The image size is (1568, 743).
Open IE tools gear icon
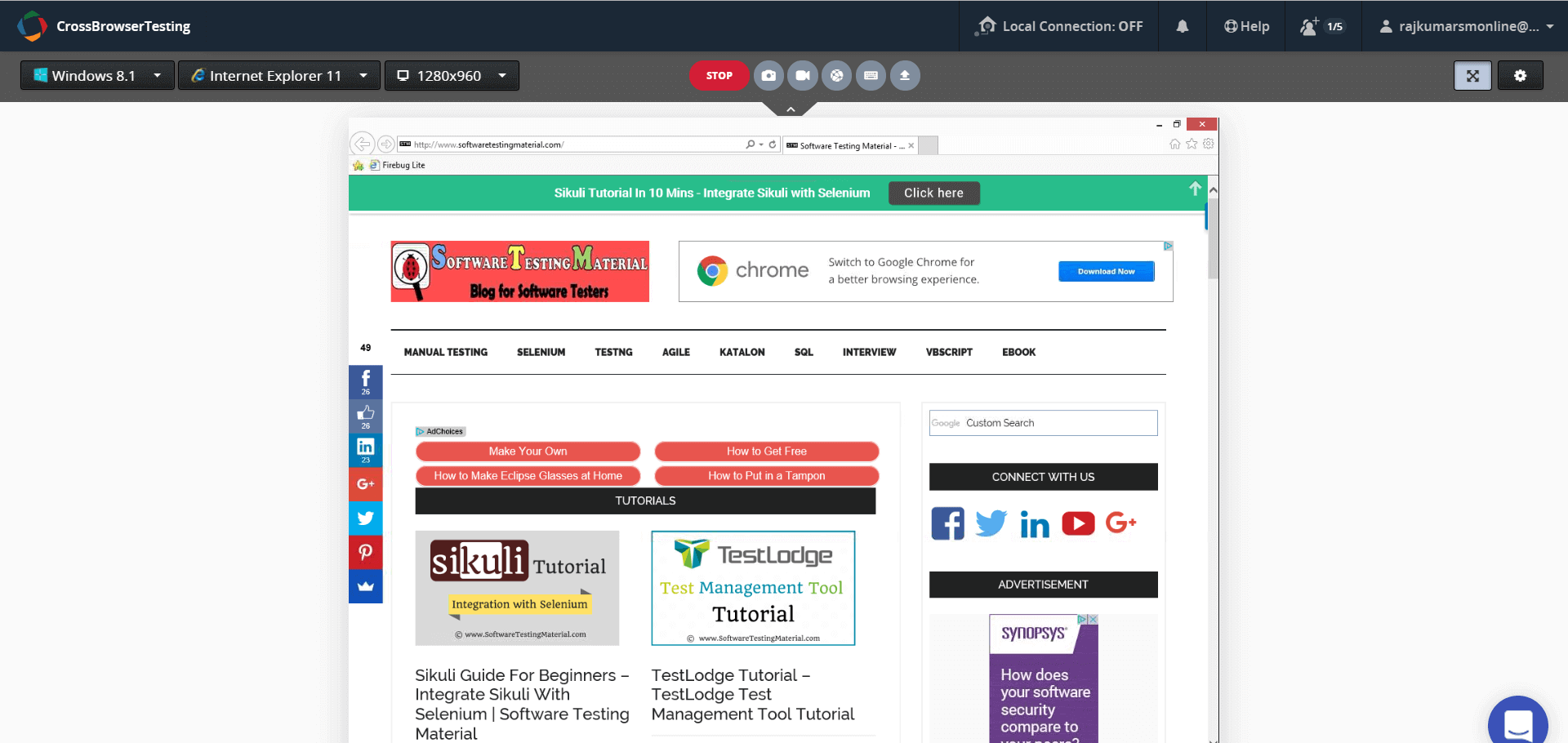(x=1209, y=144)
